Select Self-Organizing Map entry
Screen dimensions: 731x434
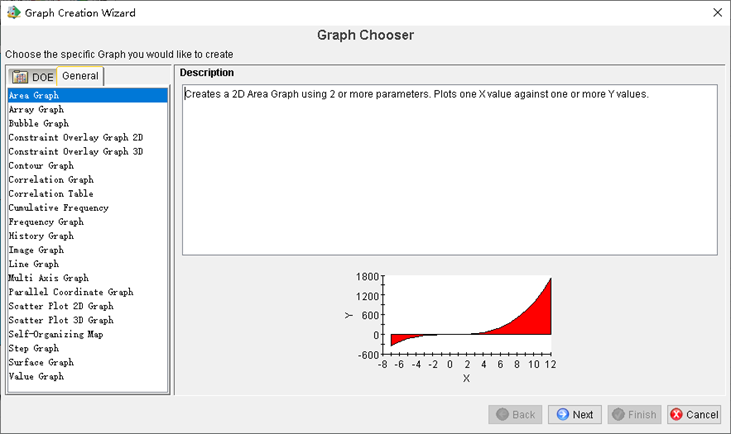(x=55, y=334)
